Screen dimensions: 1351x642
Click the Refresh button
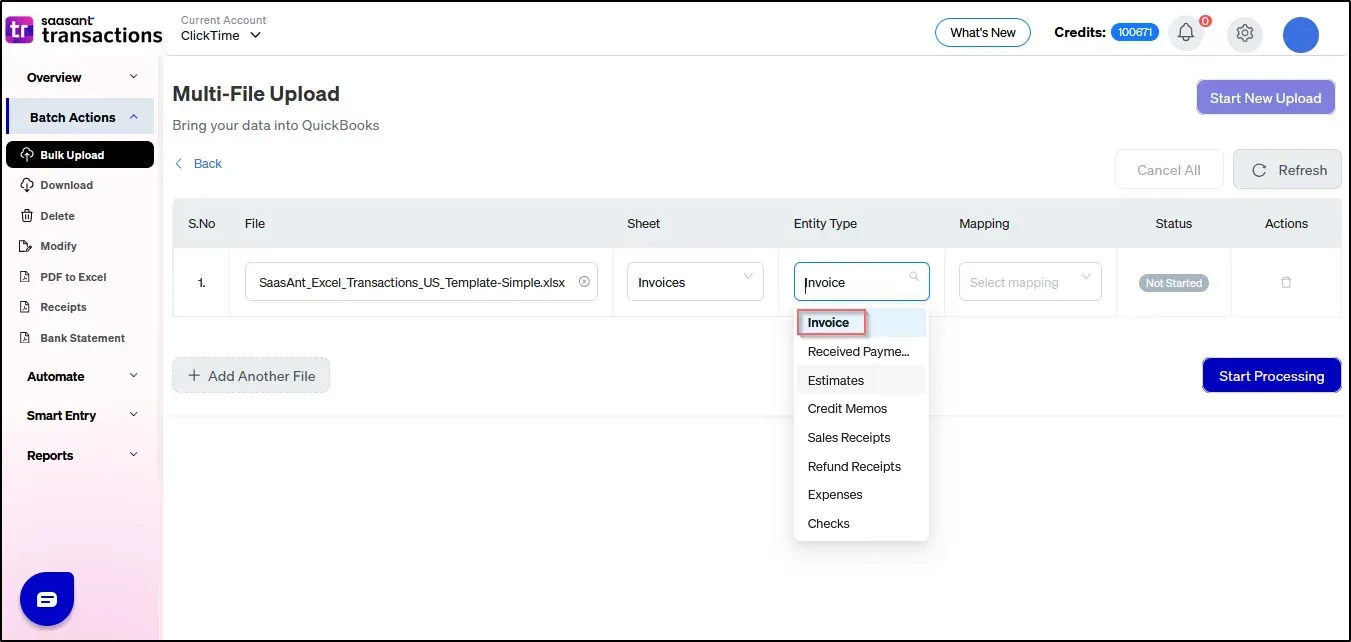click(x=1287, y=170)
